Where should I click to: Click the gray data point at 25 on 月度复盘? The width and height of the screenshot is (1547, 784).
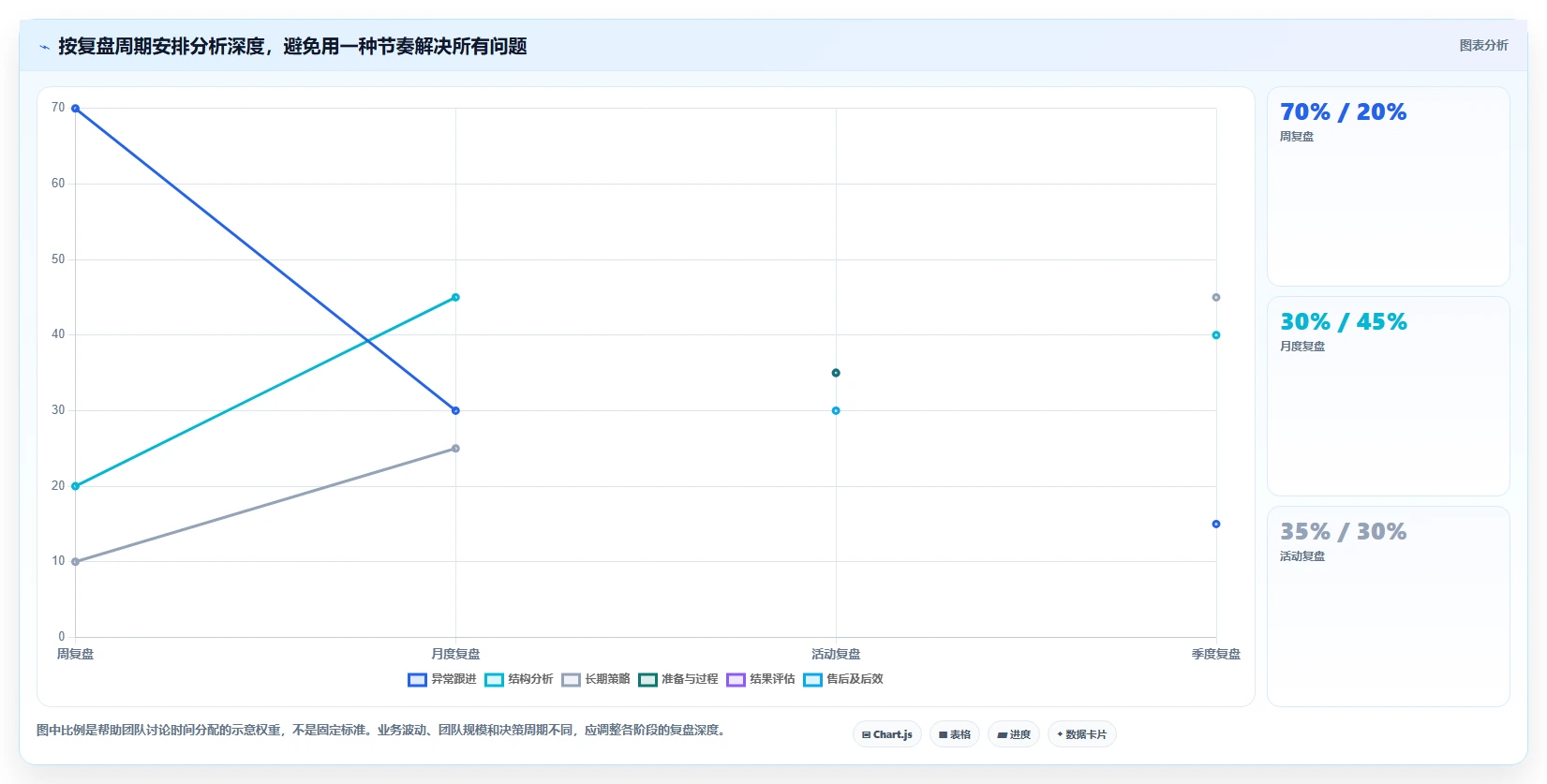click(455, 449)
